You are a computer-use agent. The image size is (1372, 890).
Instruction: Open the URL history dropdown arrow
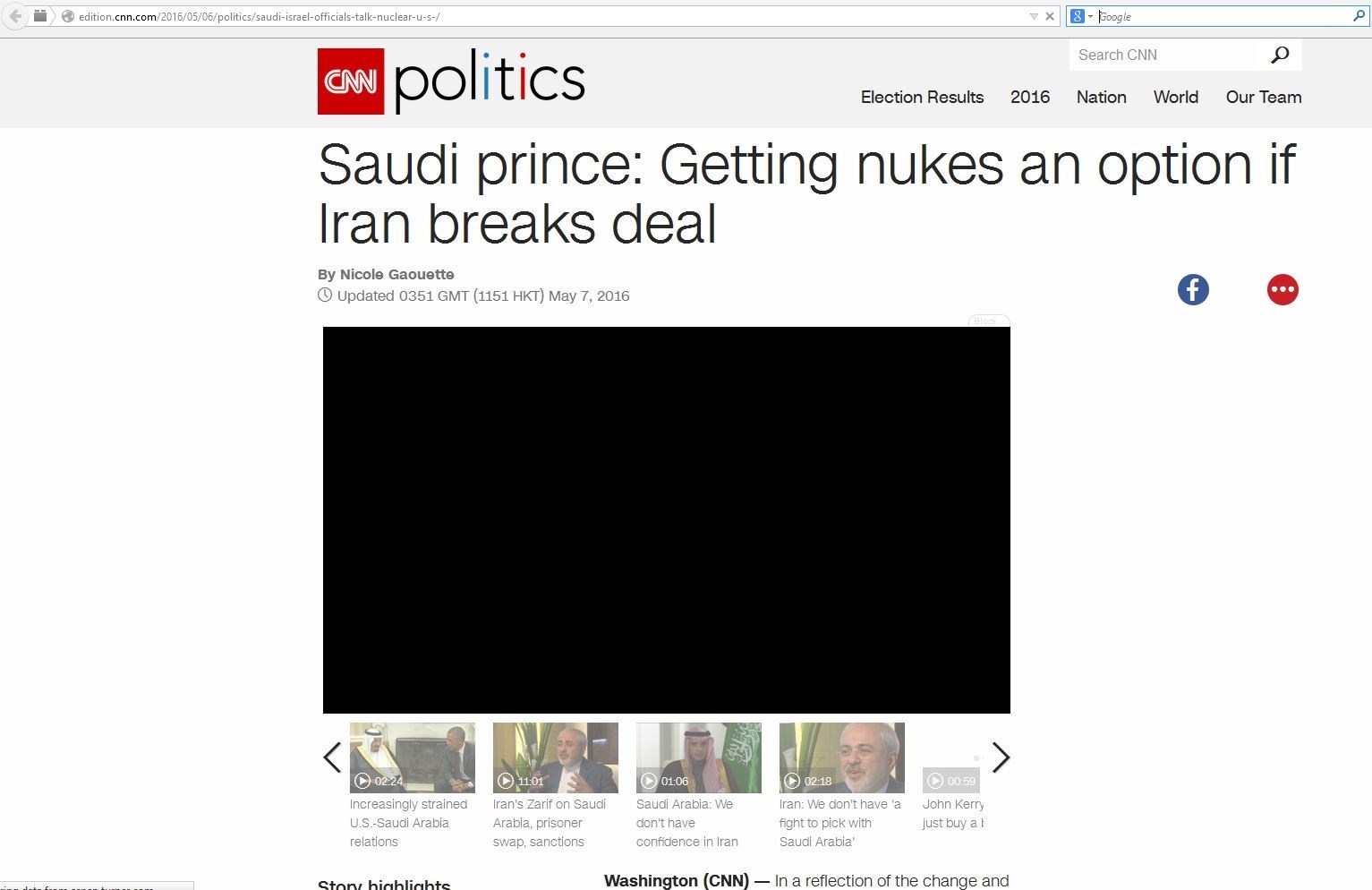(1034, 16)
